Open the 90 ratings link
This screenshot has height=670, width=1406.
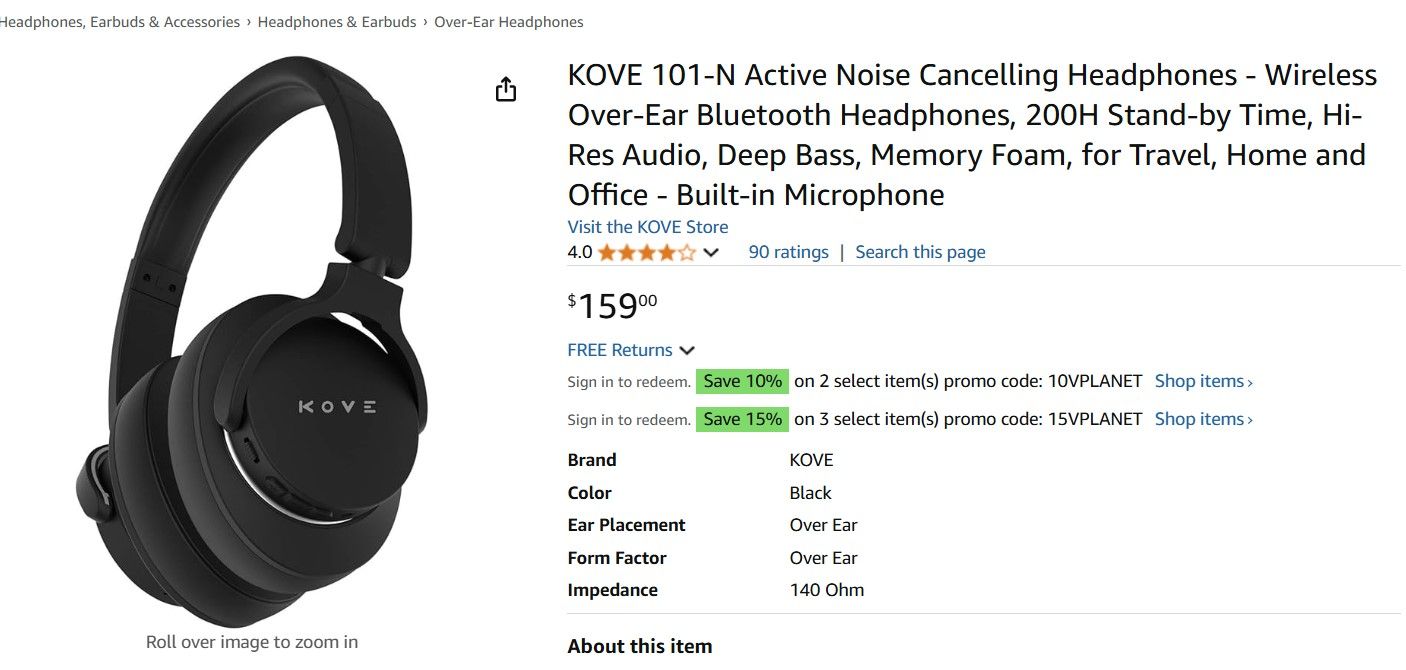[x=788, y=252]
